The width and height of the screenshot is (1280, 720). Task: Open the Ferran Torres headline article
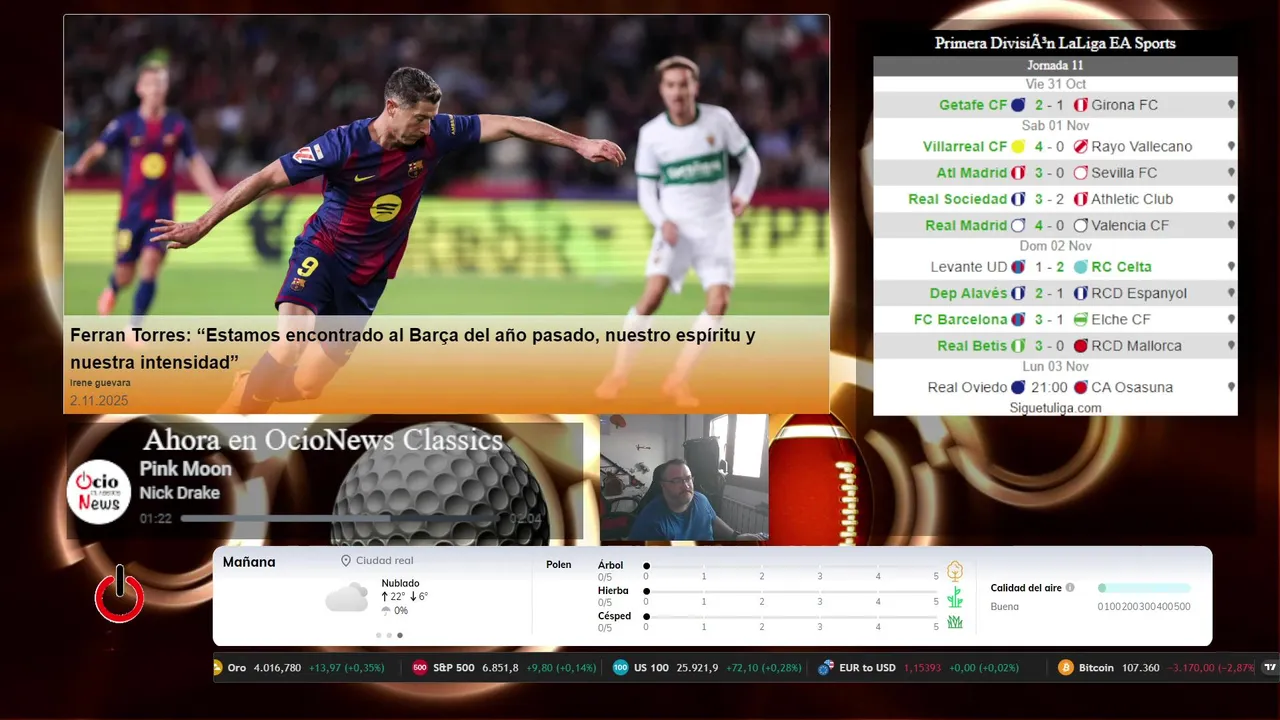413,349
